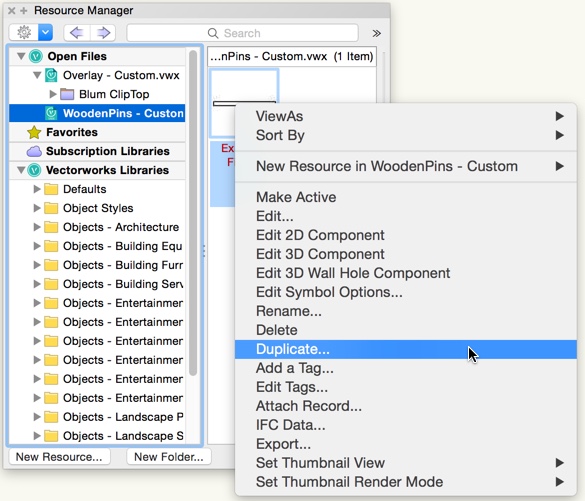
Task: Expand the Object Styles folder
Action: point(37,208)
